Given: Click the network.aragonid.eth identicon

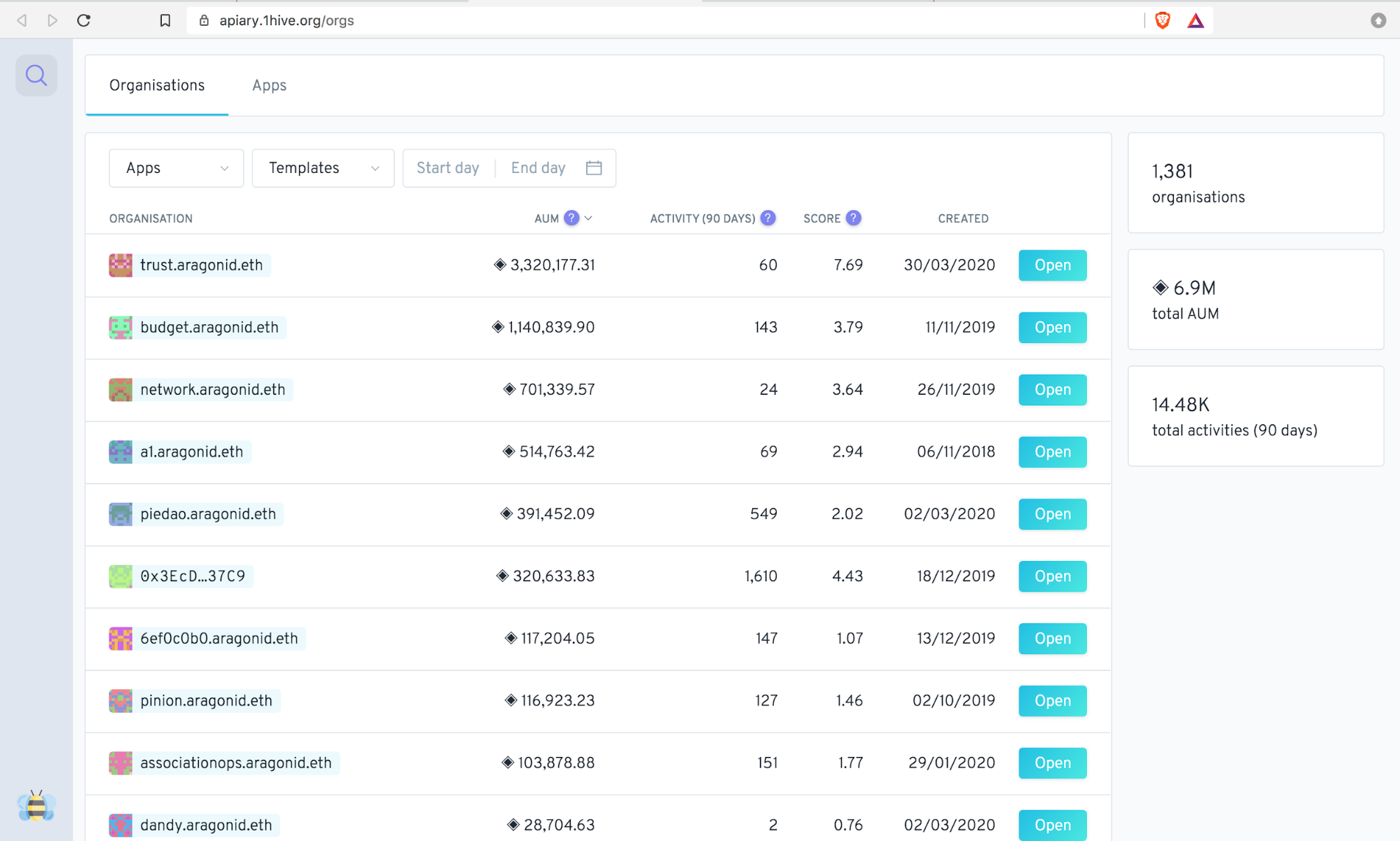Looking at the screenshot, I should pyautogui.click(x=120, y=390).
